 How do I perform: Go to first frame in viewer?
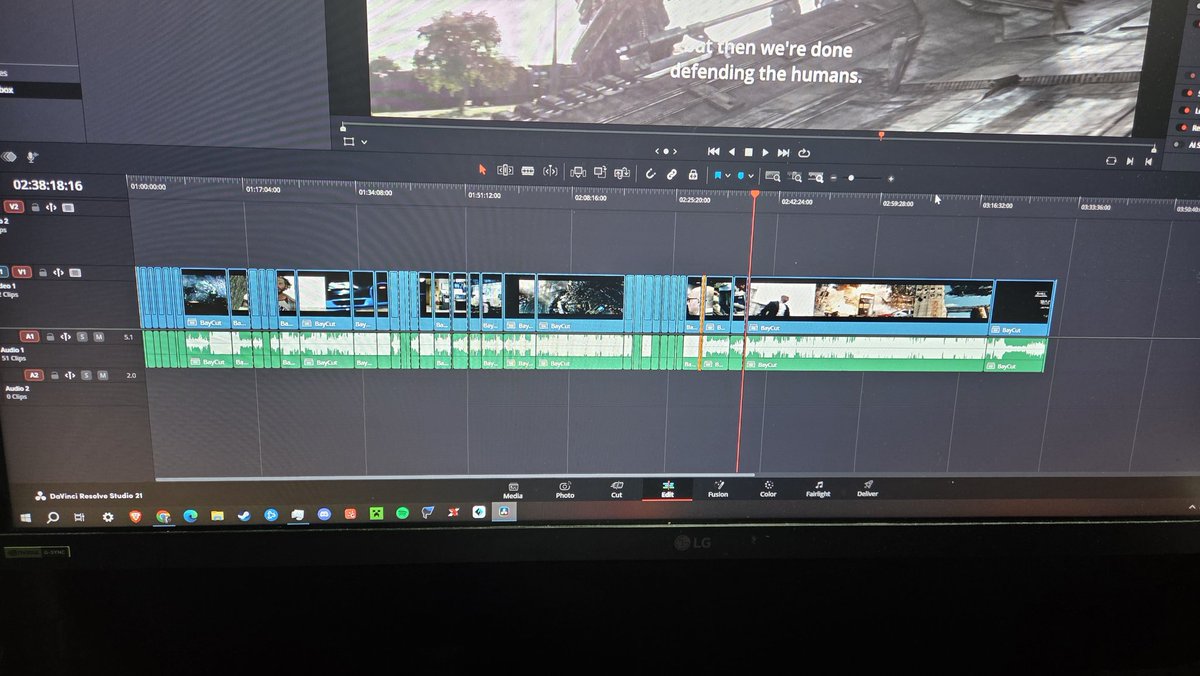(713, 152)
